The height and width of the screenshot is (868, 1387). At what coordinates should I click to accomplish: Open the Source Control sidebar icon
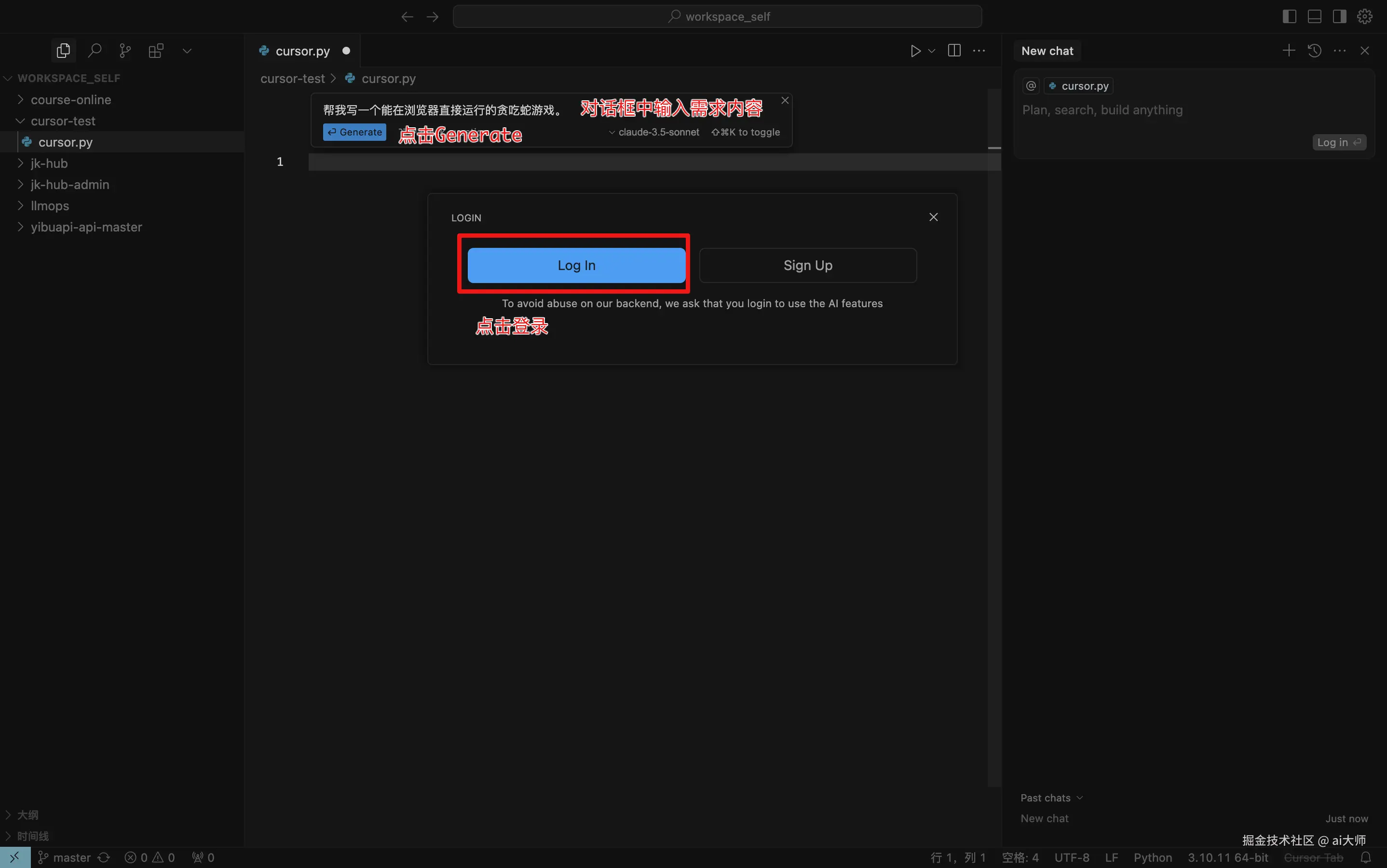125,51
